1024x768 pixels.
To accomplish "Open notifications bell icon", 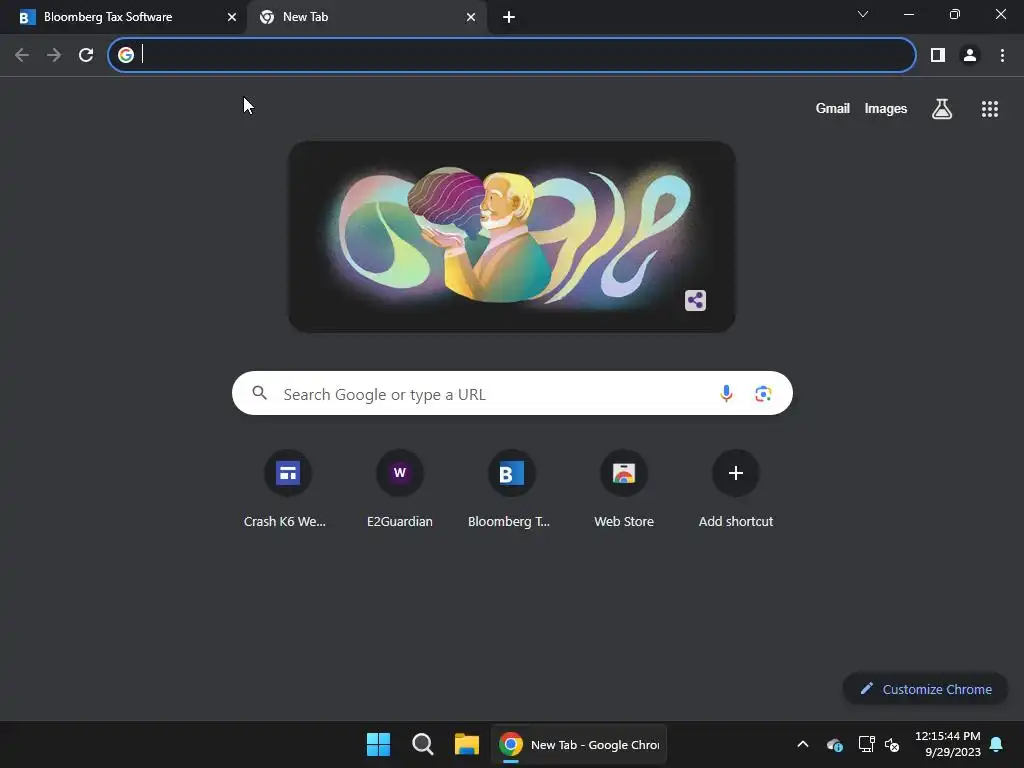I will point(997,744).
